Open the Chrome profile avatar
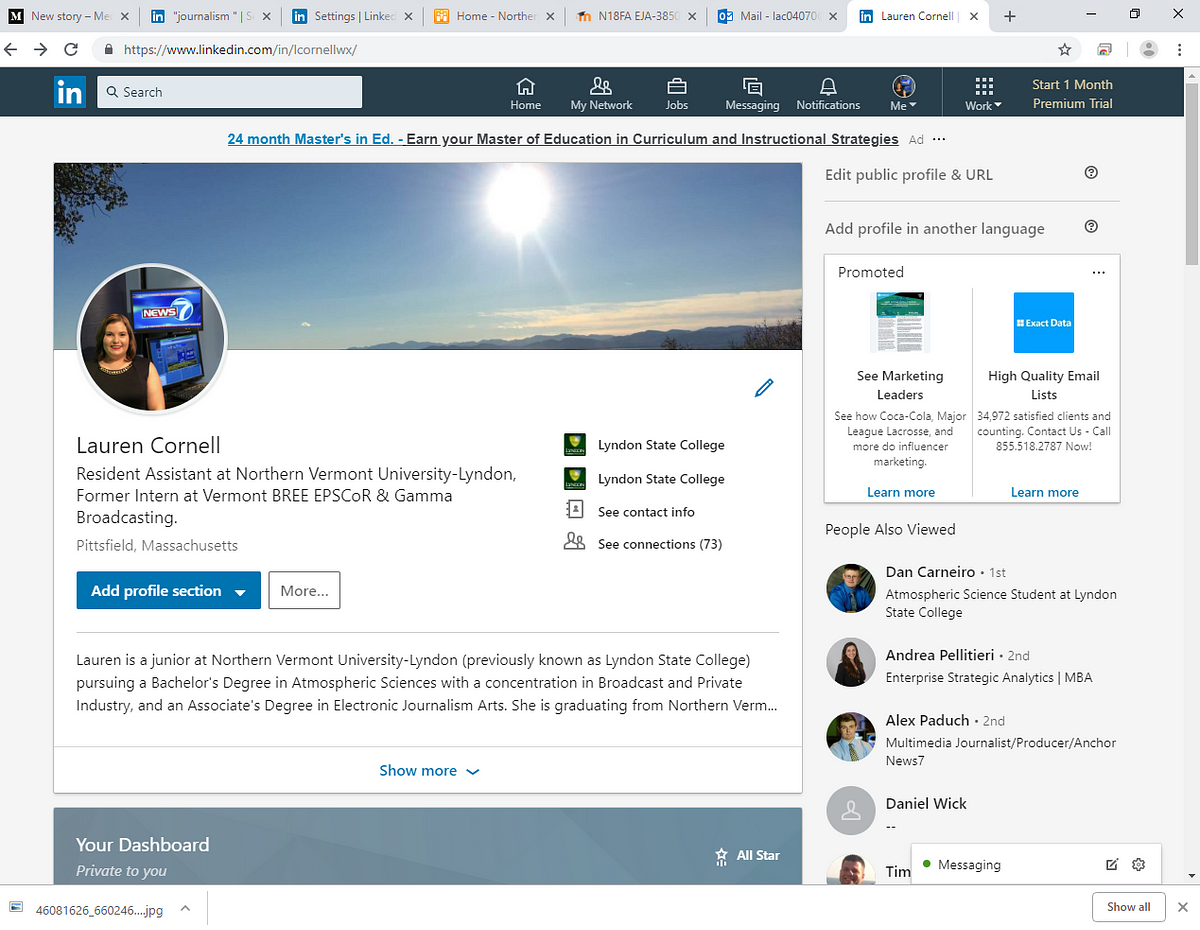Viewport: 1200px width, 930px height. pyautogui.click(x=1149, y=49)
